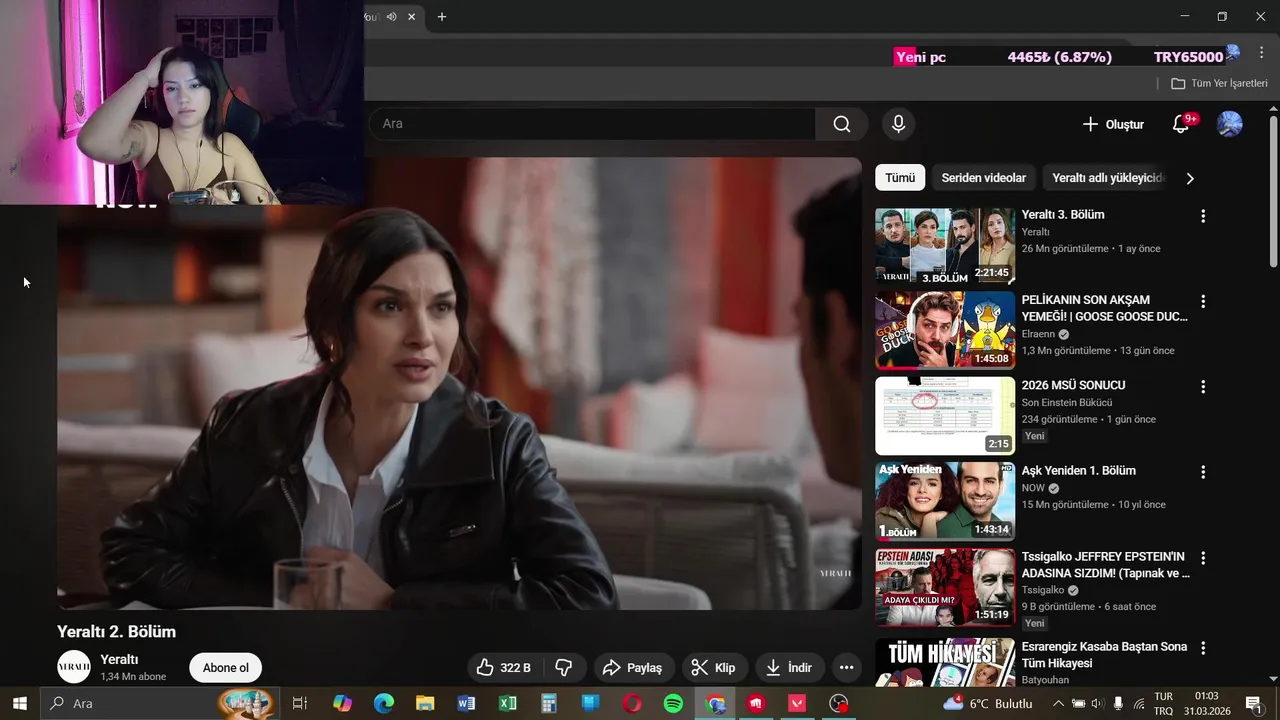
Task: Switch to Google Chrome in the taskbar
Action: [715, 704]
